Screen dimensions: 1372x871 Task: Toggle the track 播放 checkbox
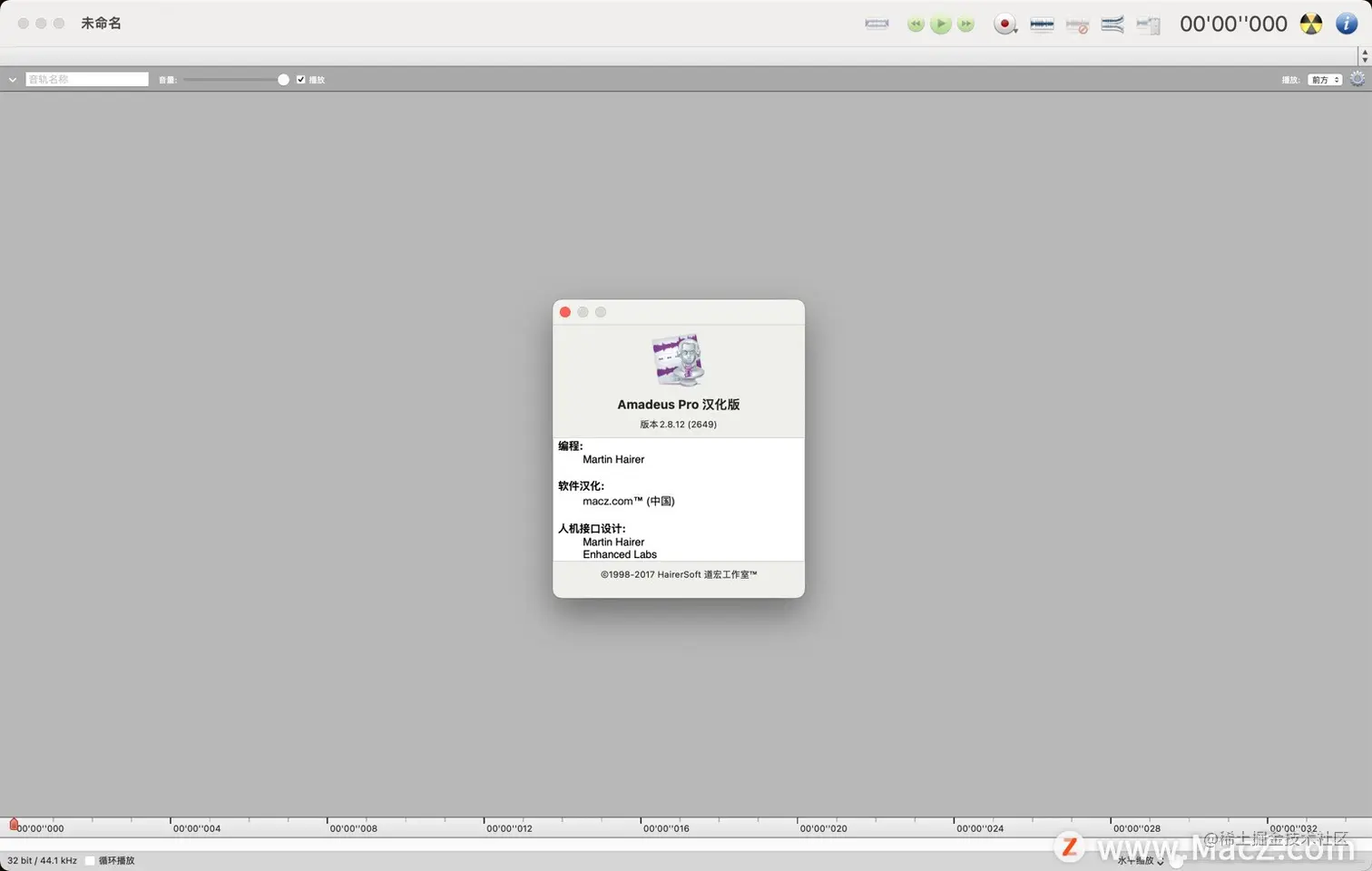point(300,80)
